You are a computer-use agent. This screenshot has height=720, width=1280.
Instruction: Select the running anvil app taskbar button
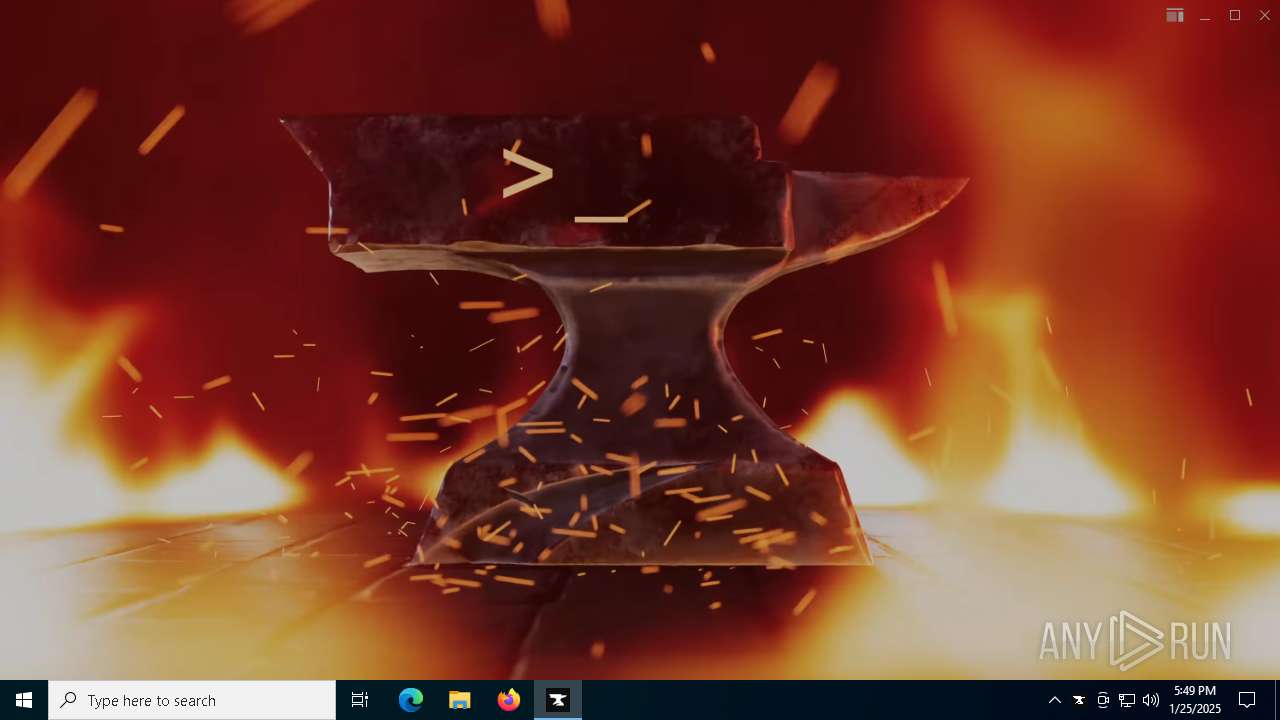(558, 700)
